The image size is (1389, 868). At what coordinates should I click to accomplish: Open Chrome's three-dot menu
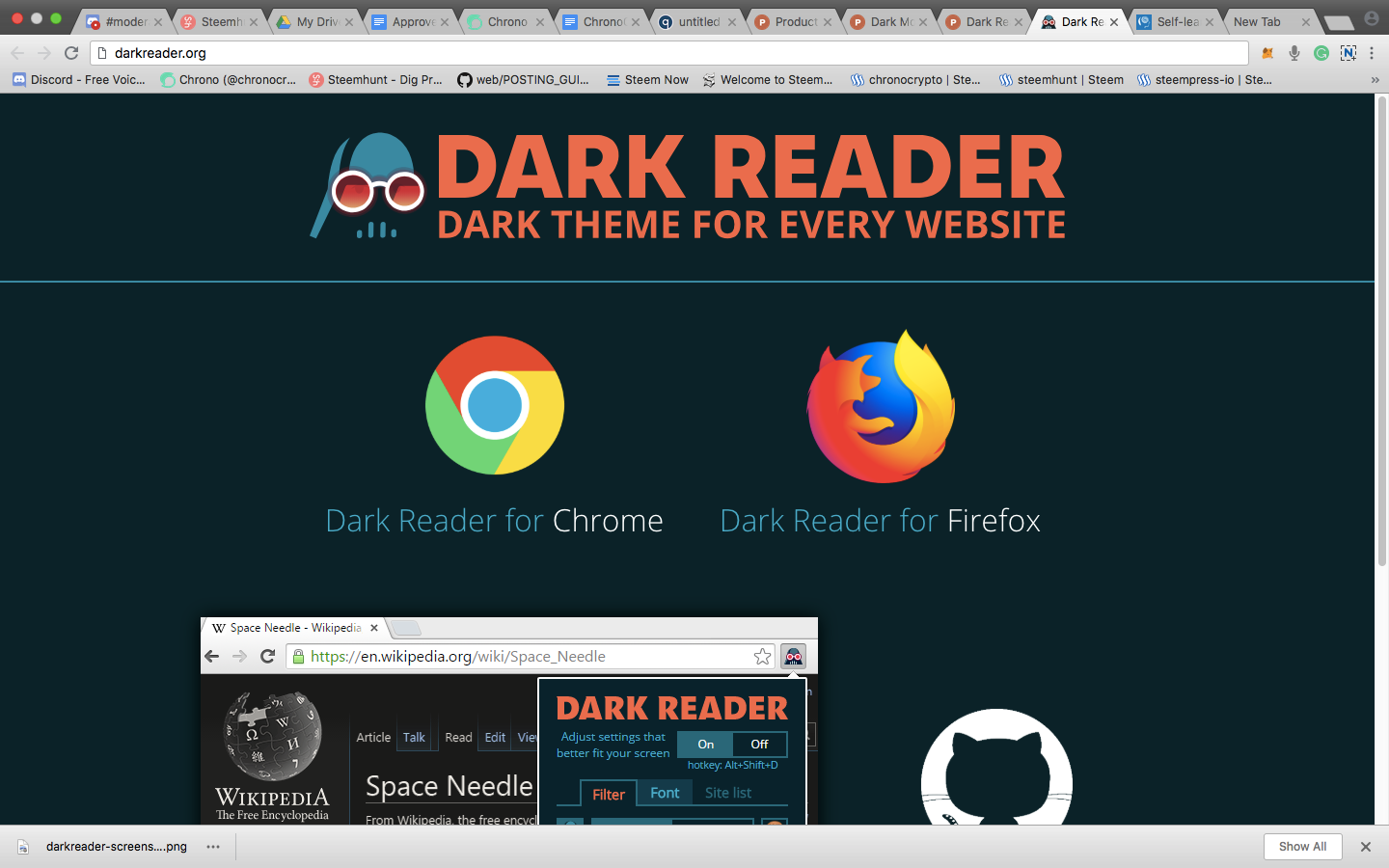[1372, 53]
